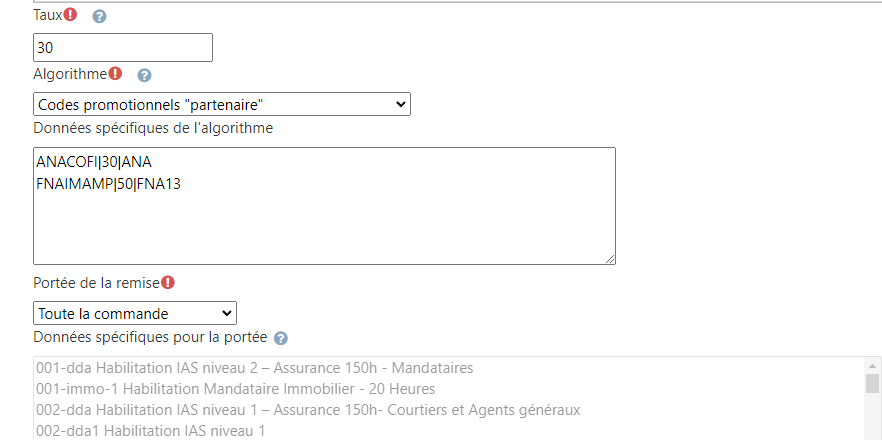Click the list scrollbar thumb

tap(872, 384)
